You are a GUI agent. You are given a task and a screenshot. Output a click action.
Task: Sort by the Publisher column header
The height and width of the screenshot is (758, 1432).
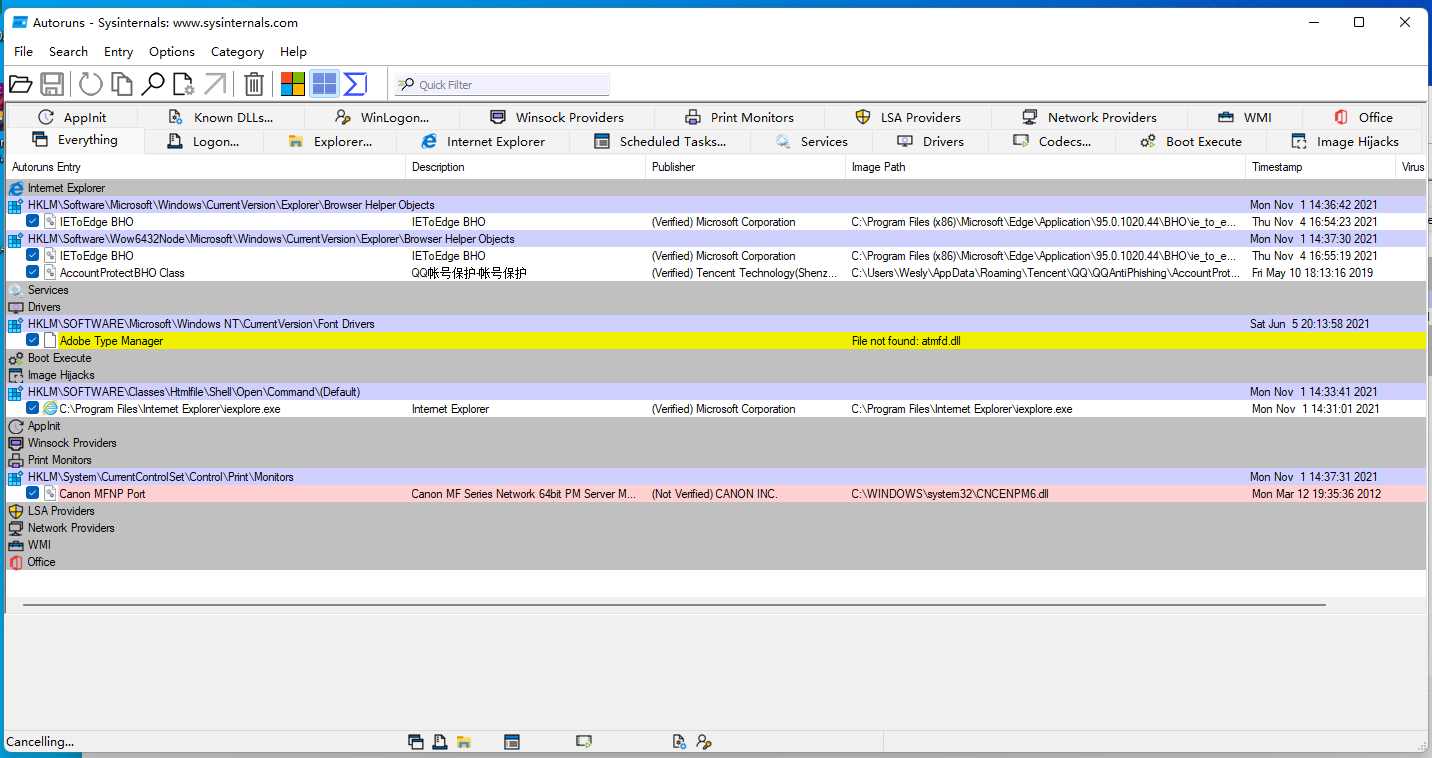click(x=673, y=167)
